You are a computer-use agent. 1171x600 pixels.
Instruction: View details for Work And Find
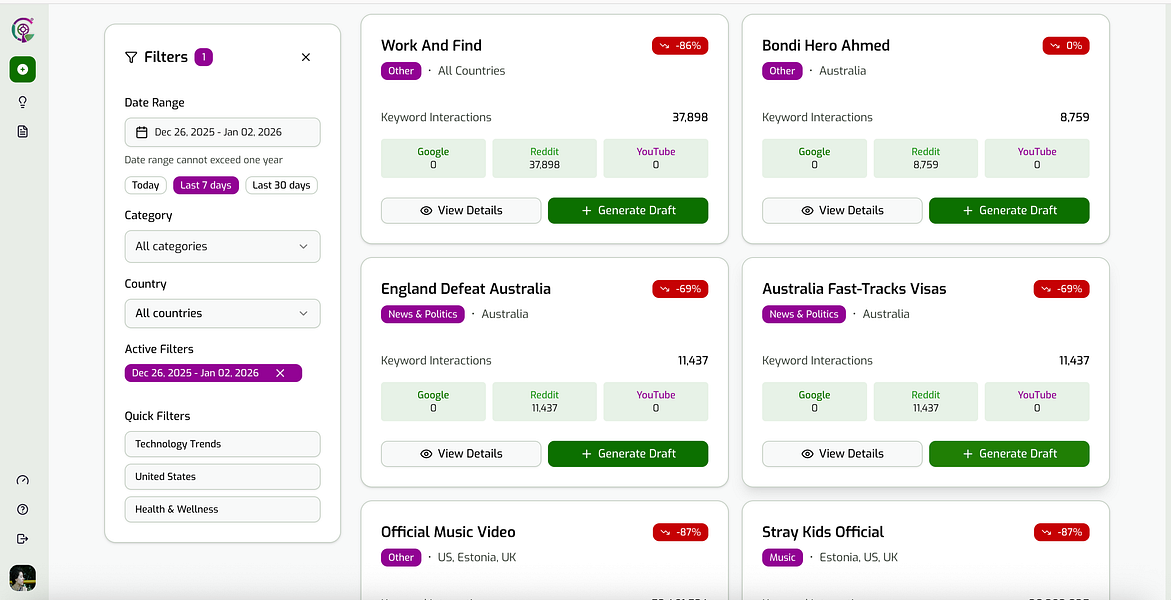[461, 210]
